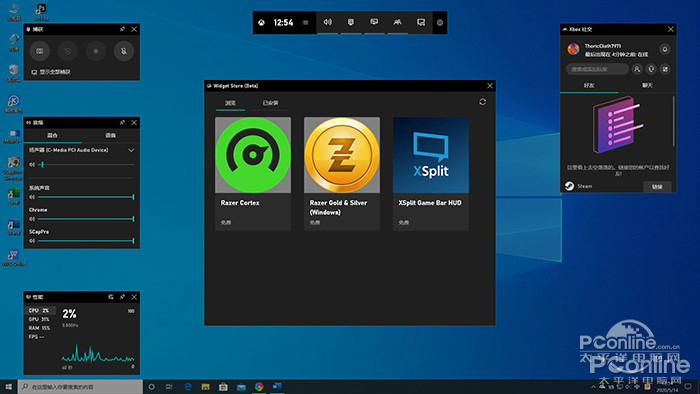Open the Game Bar widget menu icon
This screenshot has height=394, width=700.
(x=305, y=23)
